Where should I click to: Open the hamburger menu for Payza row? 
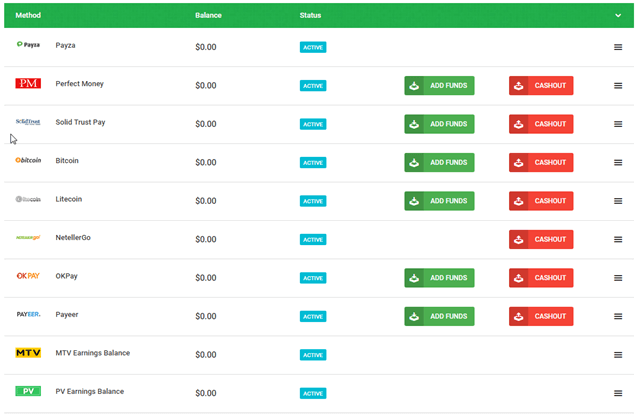click(x=618, y=47)
